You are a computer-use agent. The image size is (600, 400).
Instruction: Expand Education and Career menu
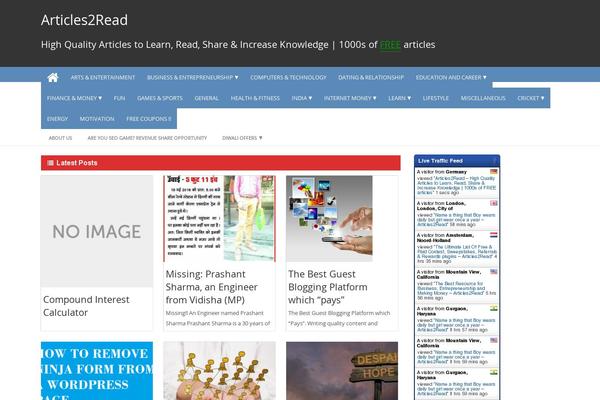451,78
